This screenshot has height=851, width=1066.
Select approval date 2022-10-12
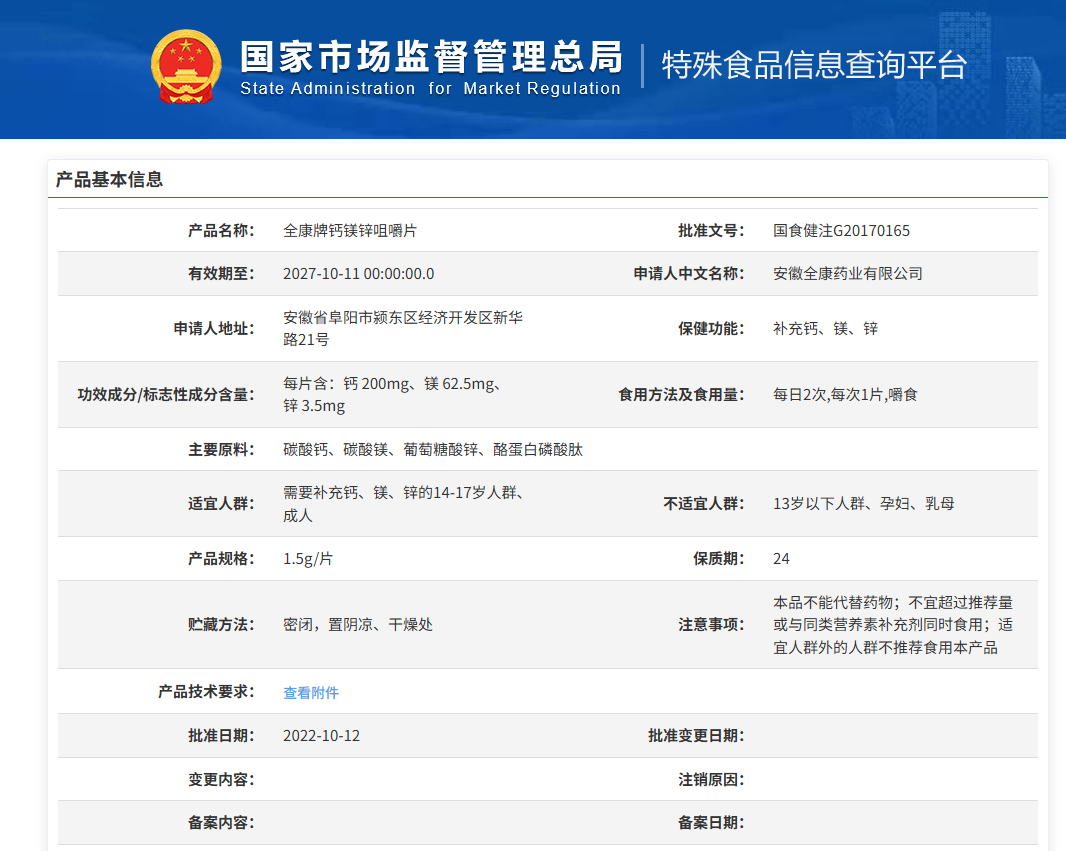click(x=322, y=736)
